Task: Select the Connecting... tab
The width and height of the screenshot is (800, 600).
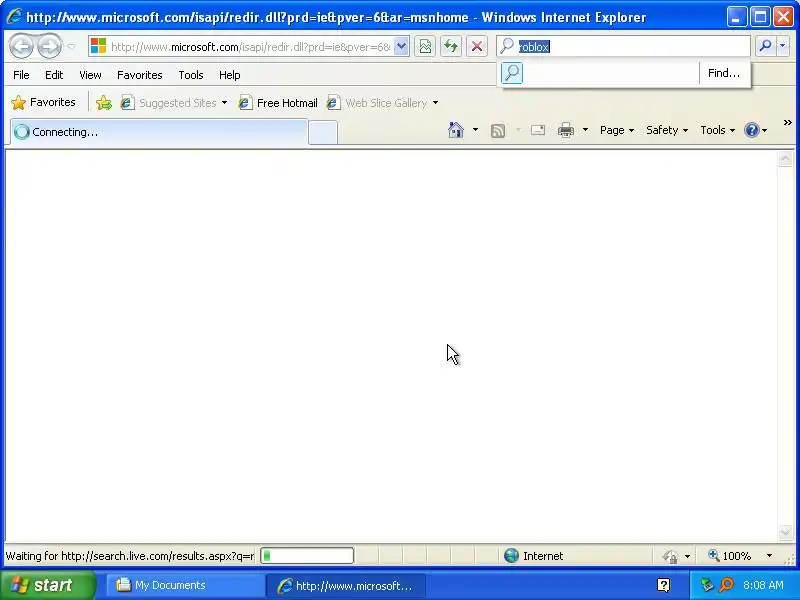Action: [159, 132]
